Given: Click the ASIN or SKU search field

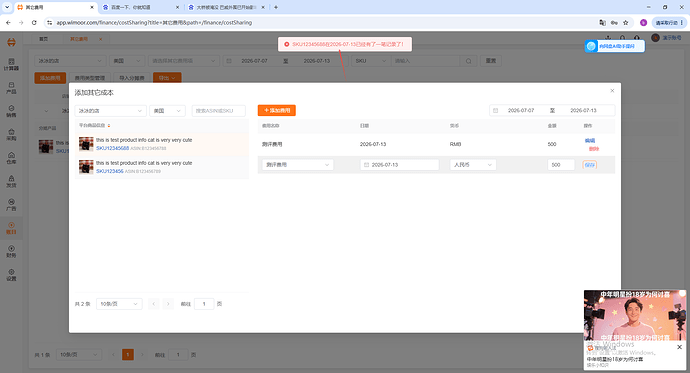Looking at the screenshot, I should tap(219, 111).
